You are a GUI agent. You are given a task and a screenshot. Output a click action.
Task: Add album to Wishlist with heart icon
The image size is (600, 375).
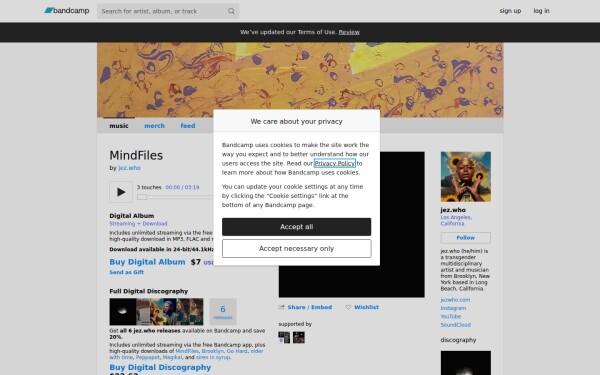click(362, 307)
